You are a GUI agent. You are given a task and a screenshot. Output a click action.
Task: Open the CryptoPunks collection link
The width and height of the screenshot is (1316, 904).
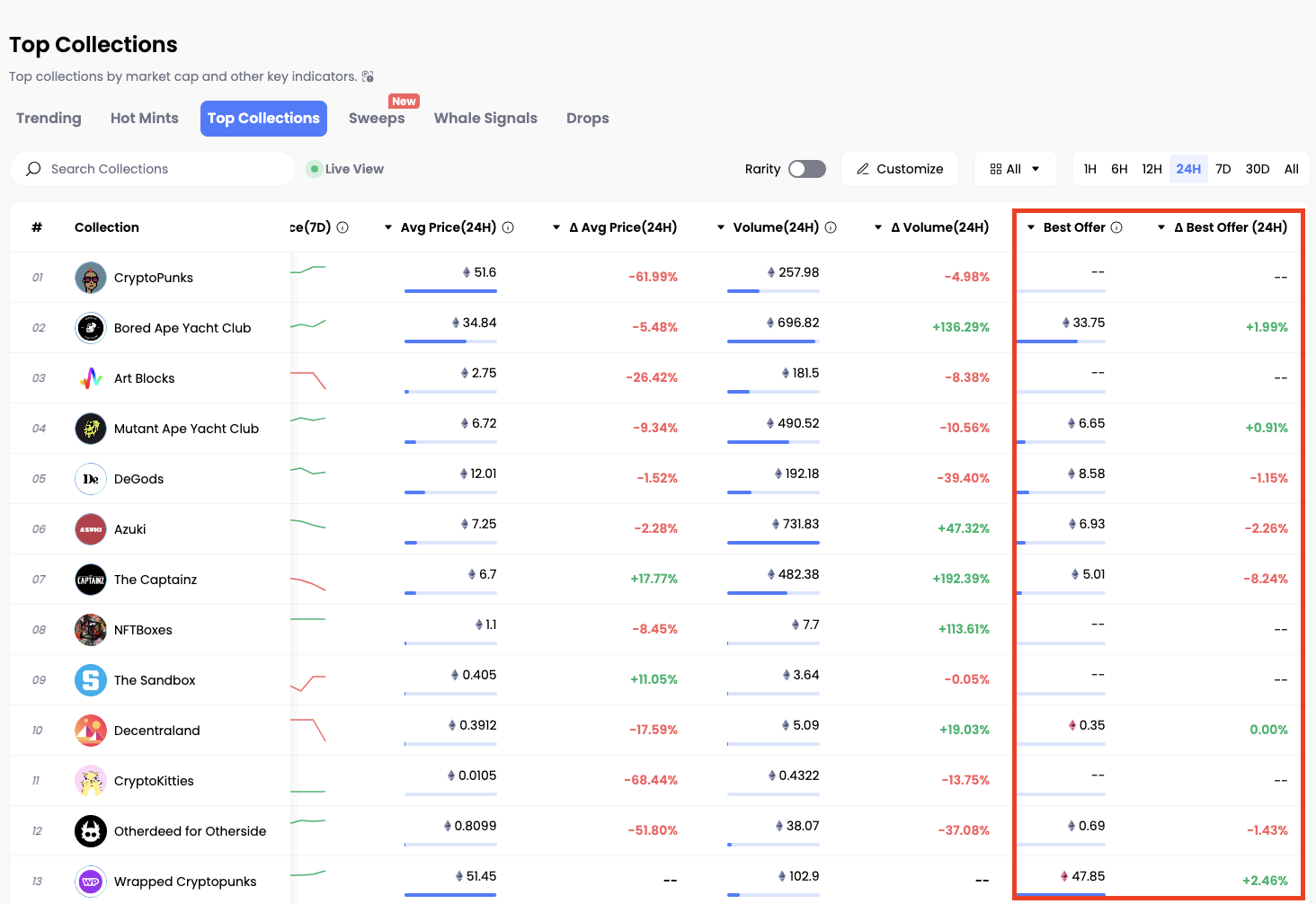click(x=154, y=278)
